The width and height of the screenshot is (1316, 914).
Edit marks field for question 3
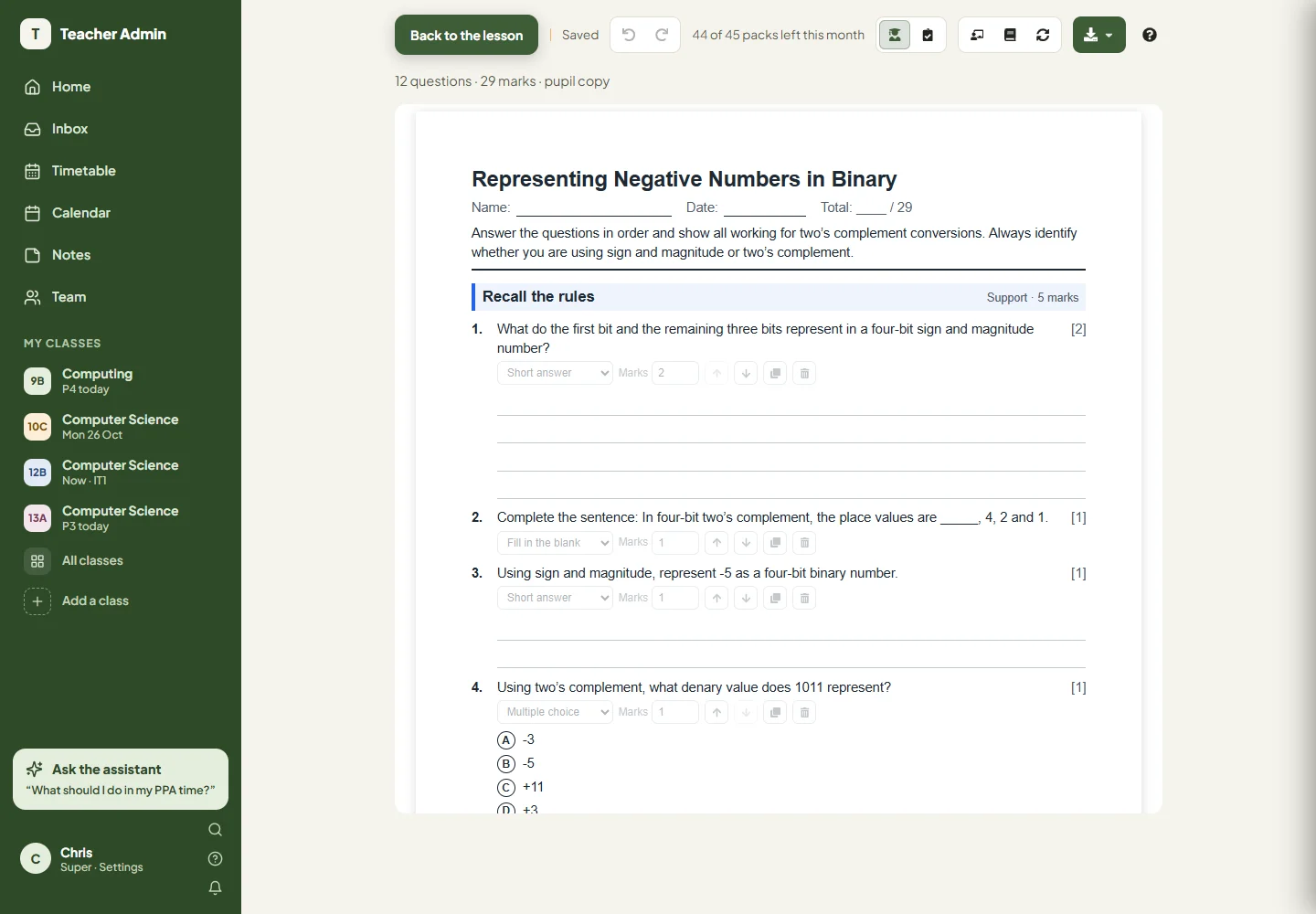click(675, 598)
